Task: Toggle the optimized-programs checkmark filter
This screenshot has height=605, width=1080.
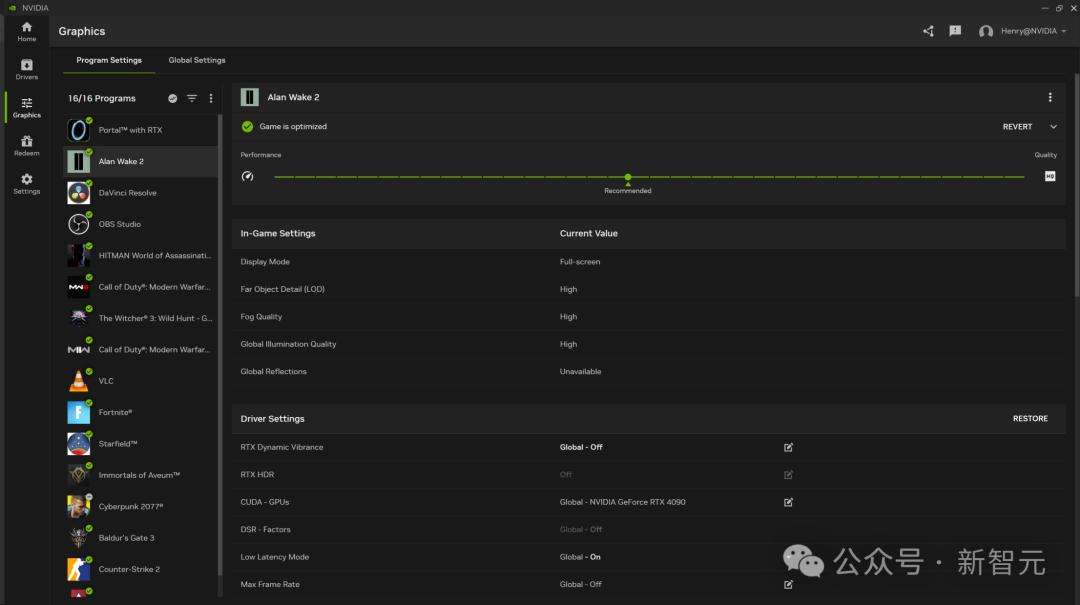Action: click(x=173, y=98)
